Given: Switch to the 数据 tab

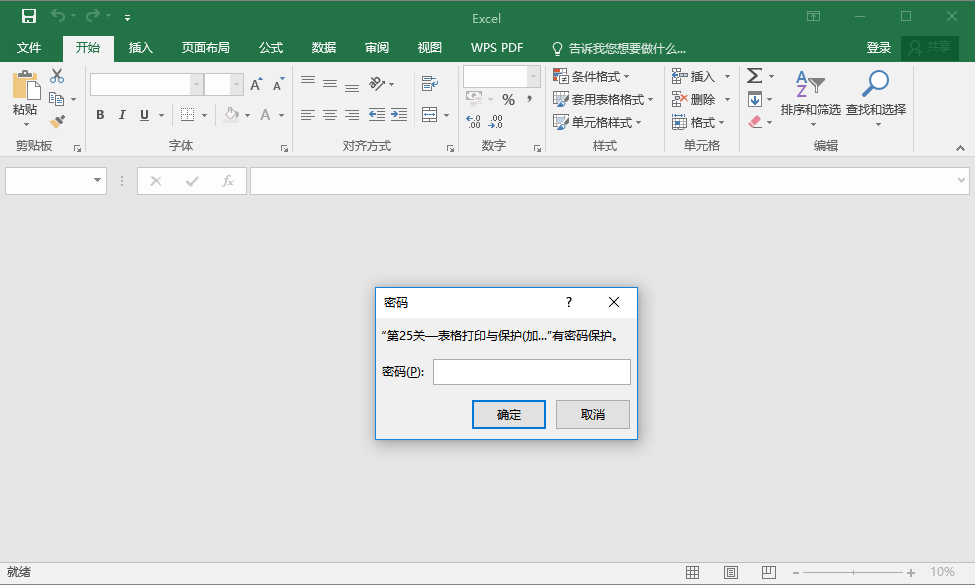Looking at the screenshot, I should [324, 48].
